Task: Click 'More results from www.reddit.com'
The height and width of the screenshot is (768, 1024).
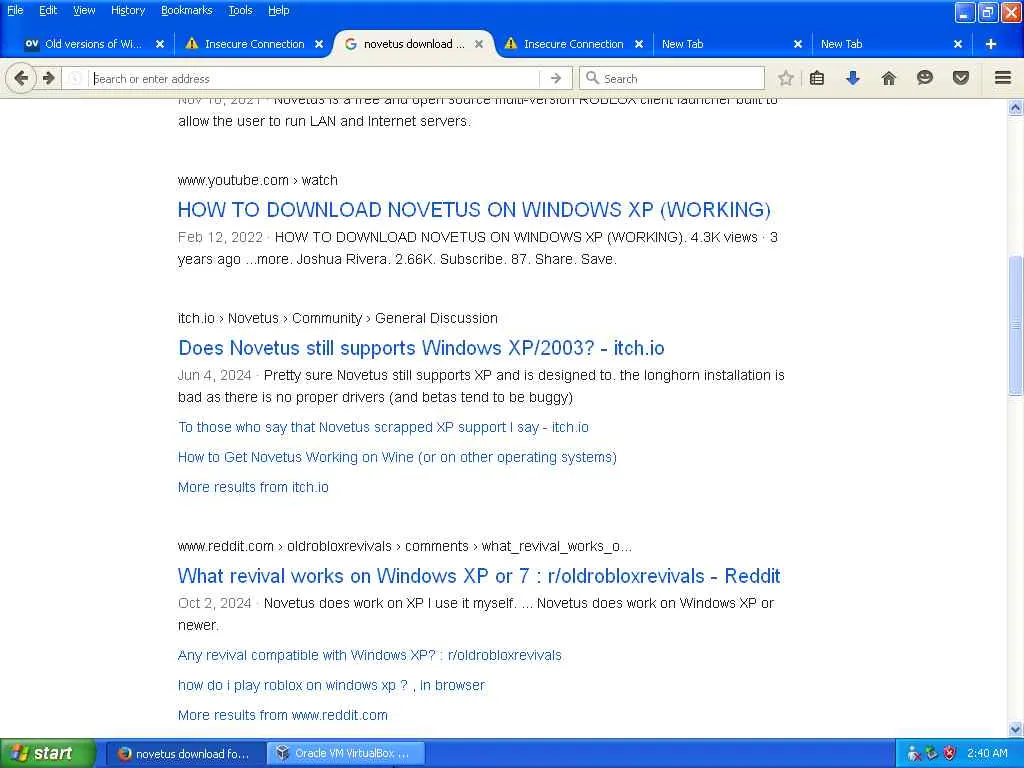Action: [x=283, y=715]
